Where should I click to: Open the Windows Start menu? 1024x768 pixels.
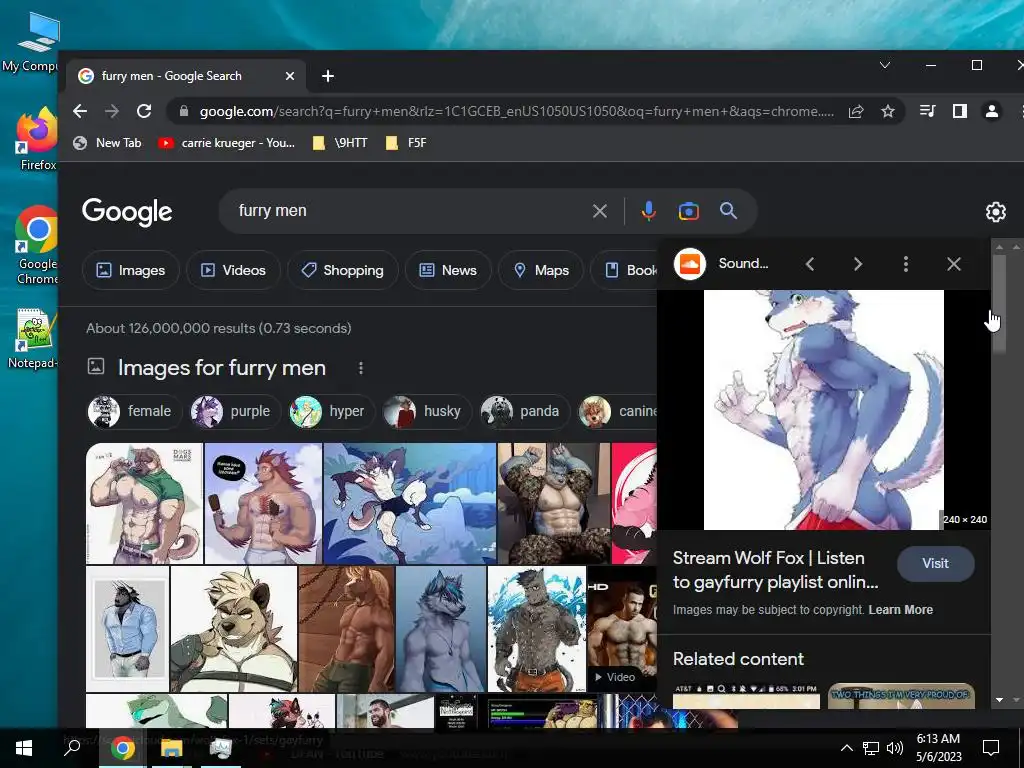pos(24,748)
